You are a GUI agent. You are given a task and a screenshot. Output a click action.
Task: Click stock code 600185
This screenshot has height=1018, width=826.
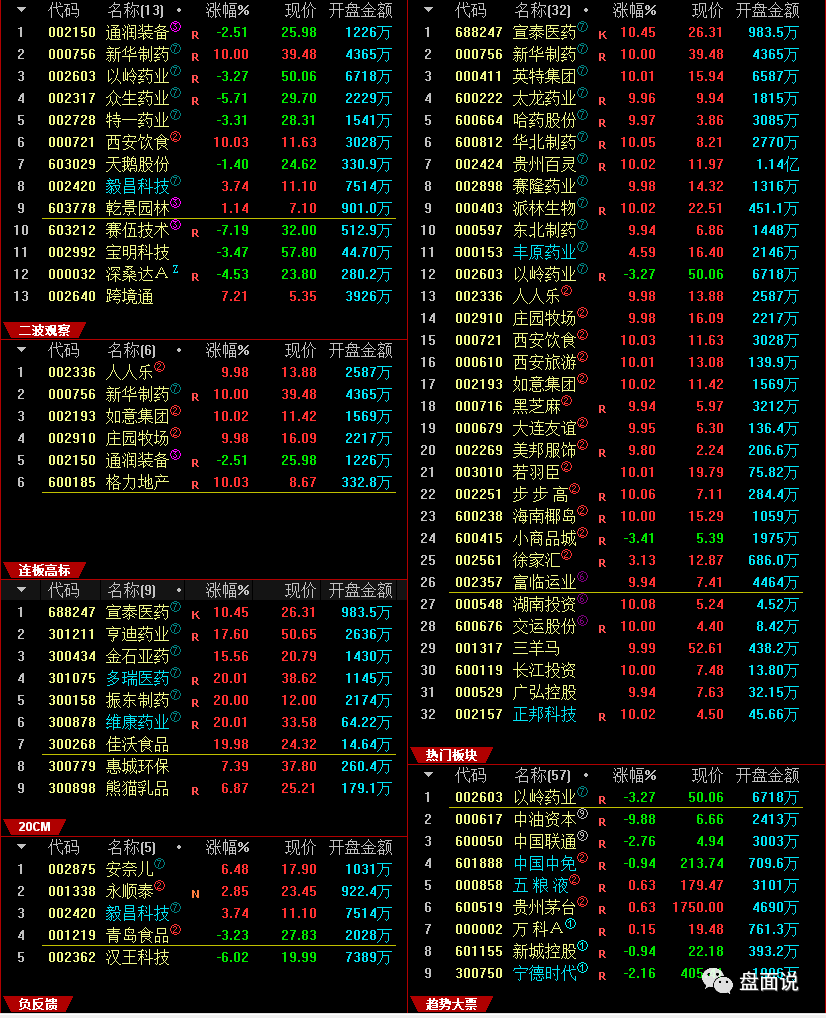click(71, 482)
